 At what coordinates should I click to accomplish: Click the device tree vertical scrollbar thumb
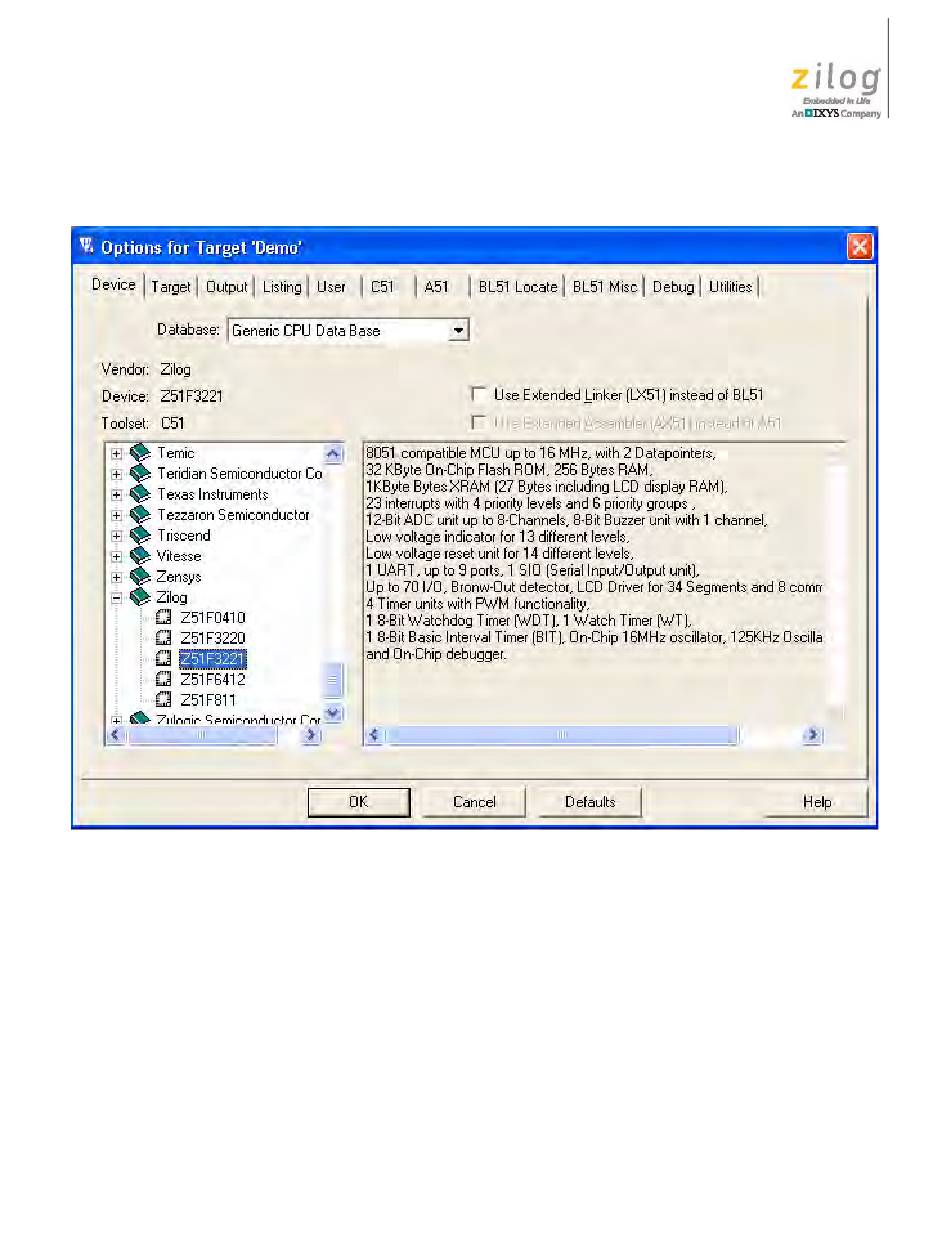click(333, 681)
